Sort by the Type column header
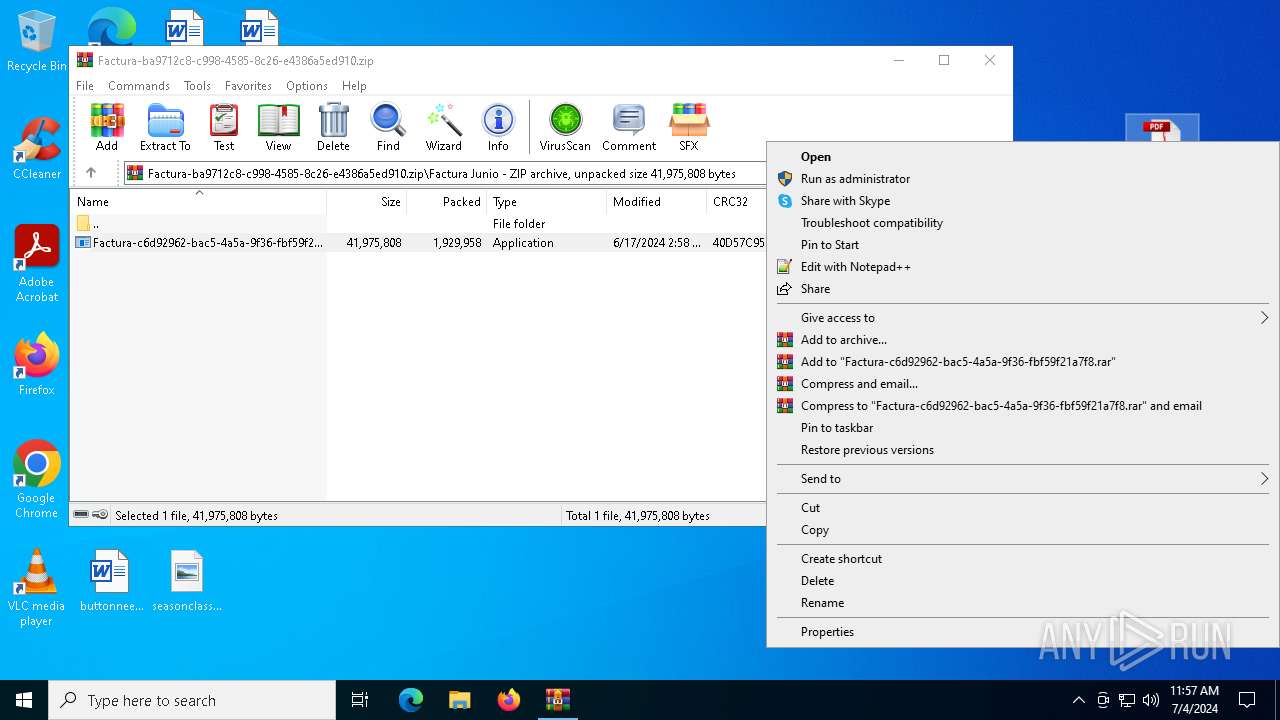1280x720 pixels. [547, 202]
